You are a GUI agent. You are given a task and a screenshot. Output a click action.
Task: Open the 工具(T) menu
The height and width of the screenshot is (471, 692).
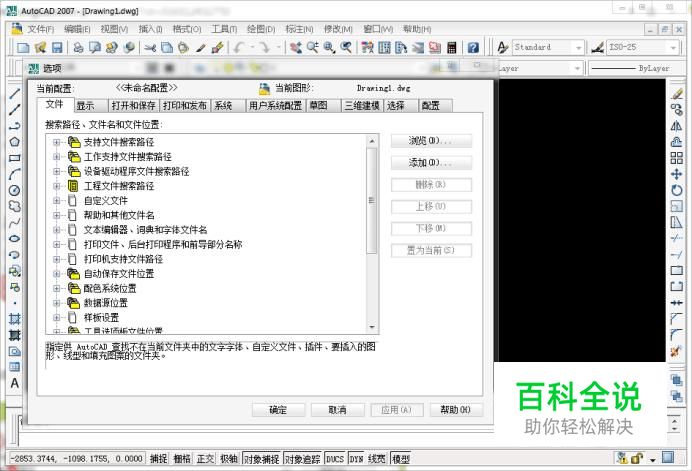(224, 30)
